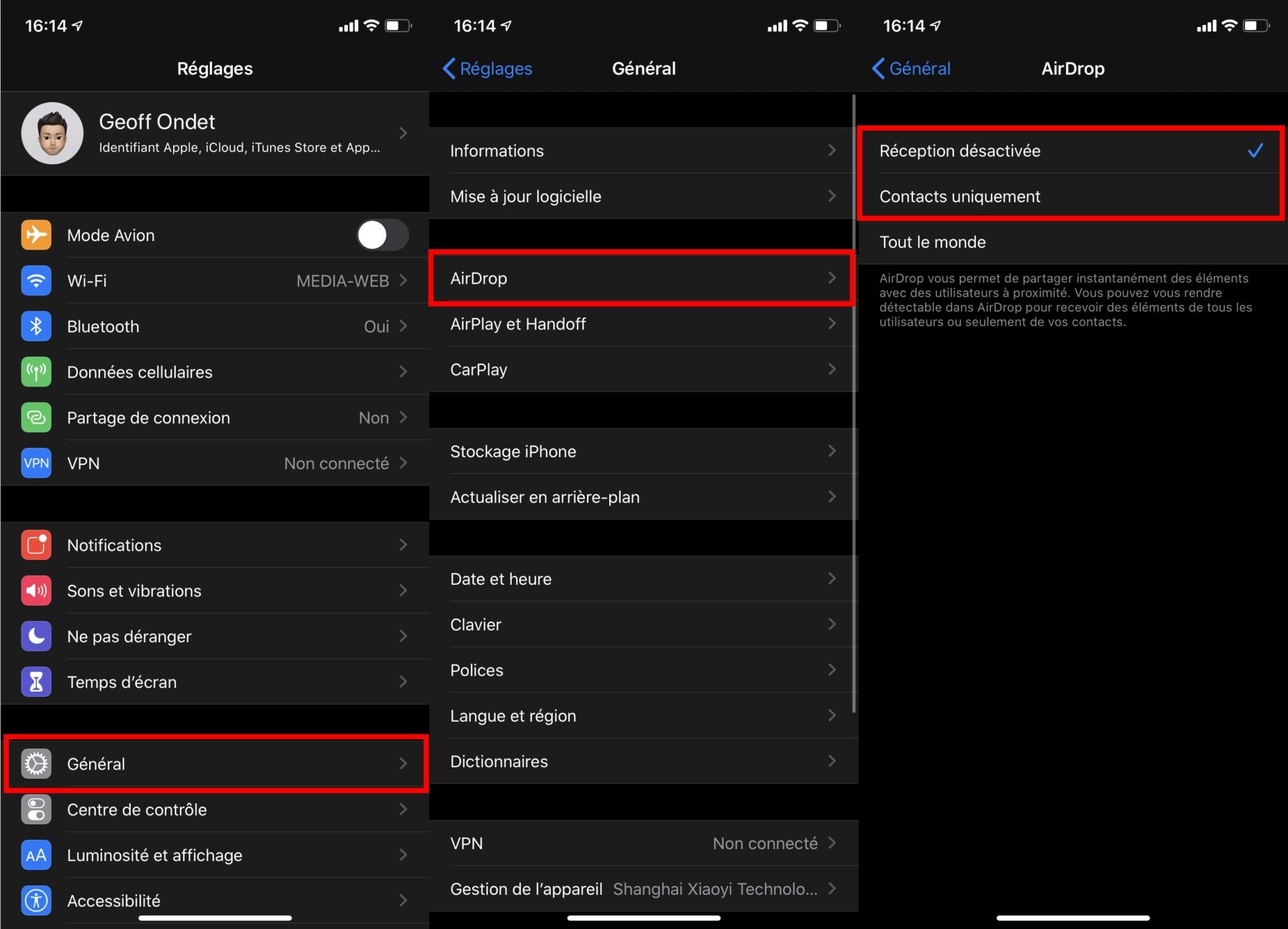Viewport: 1288px width, 929px height.
Task: Open VPN row in Général screen
Action: coord(643,842)
